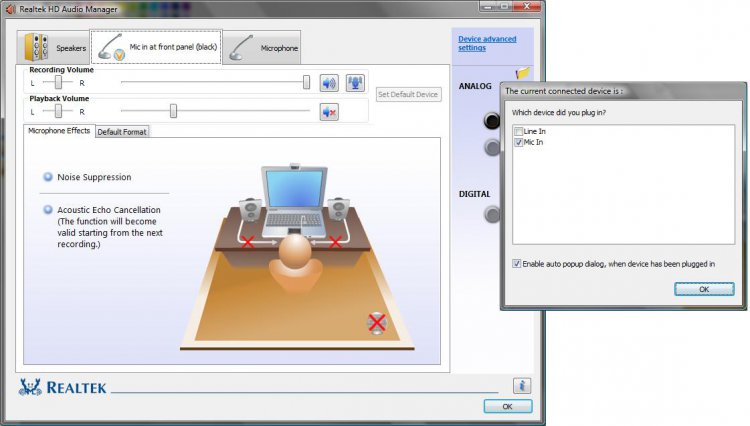Click the Recording Volume level slider handle
Screen dimensions: 750x426
tap(306, 82)
